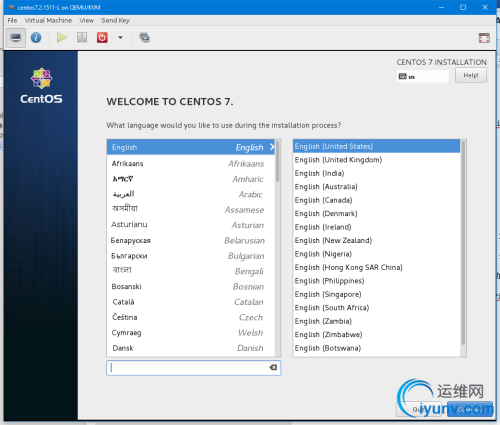Choose English (Denmark) locale
Viewport: 500px width, 425px height.
pyautogui.click(x=377, y=214)
